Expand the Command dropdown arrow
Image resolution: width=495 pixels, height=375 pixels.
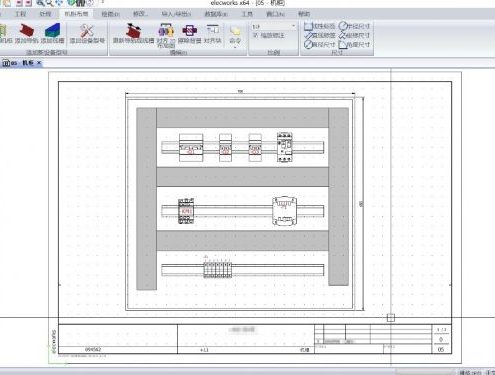pos(235,47)
